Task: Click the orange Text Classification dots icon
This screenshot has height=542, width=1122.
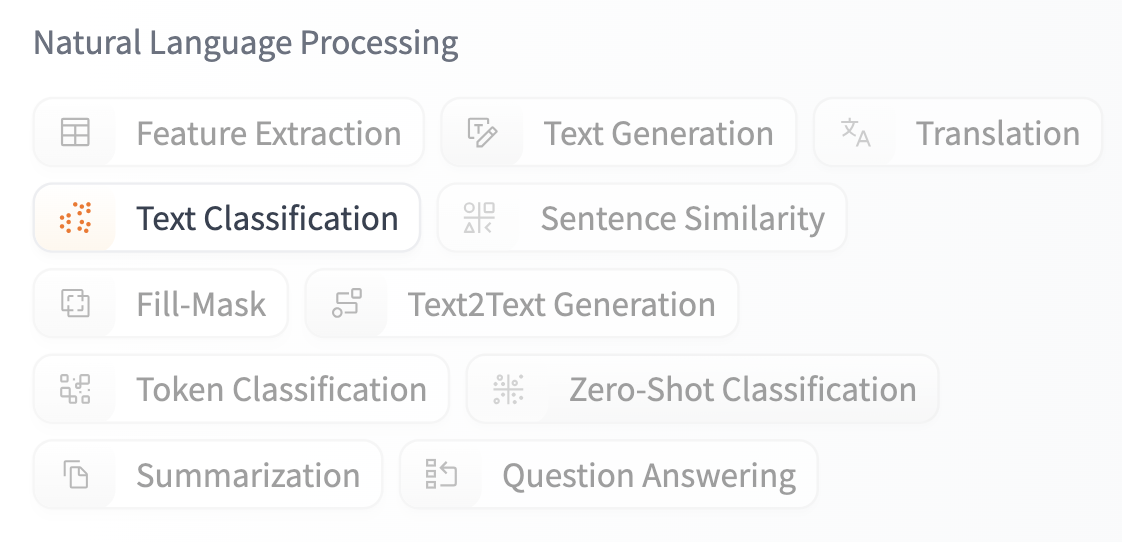Action: (x=75, y=218)
